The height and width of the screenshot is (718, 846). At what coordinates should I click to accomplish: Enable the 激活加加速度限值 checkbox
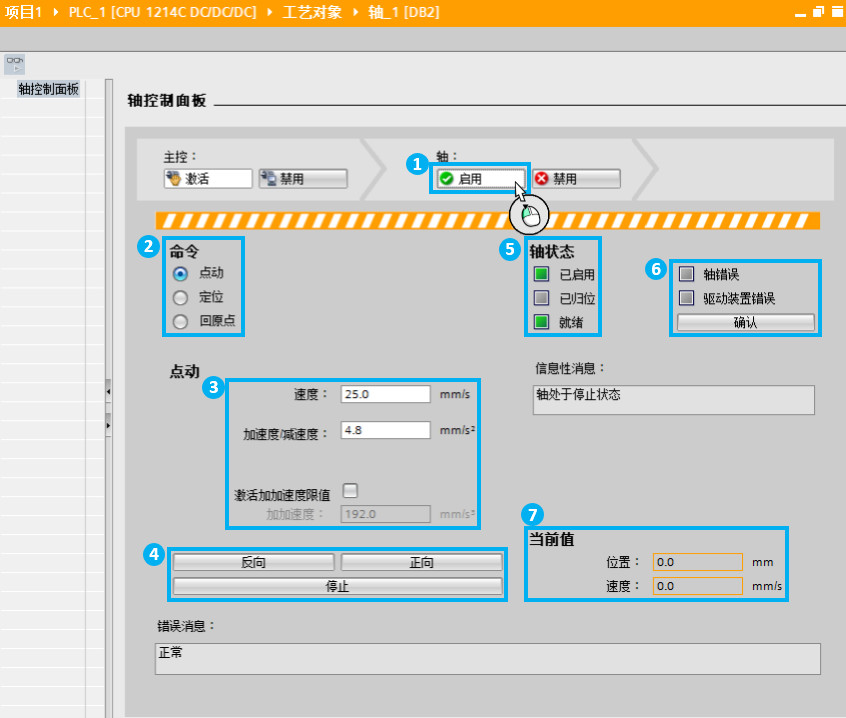pyautogui.click(x=350, y=490)
